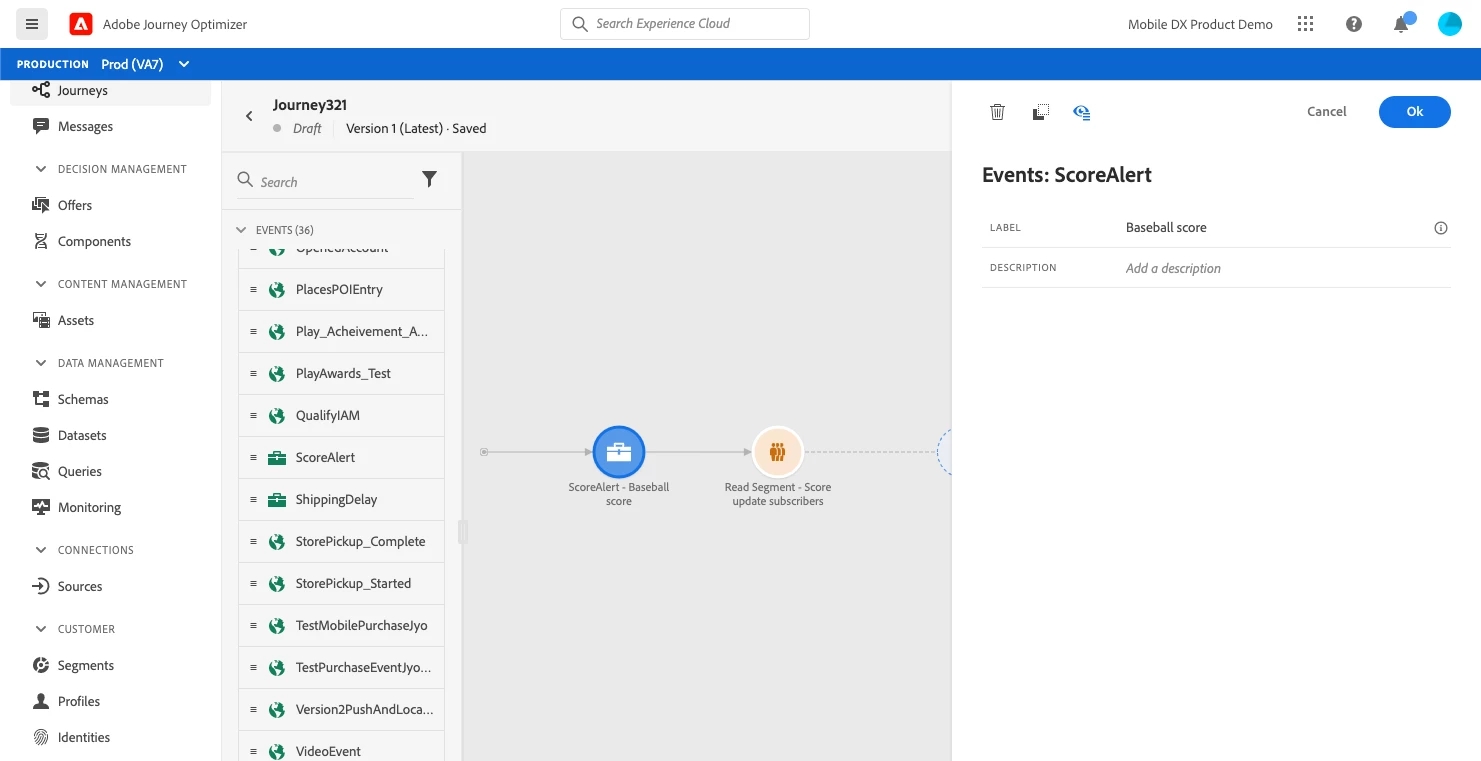1481x761 pixels.
Task: Click Mobile DX Product Demo organization
Action: coord(1200,24)
